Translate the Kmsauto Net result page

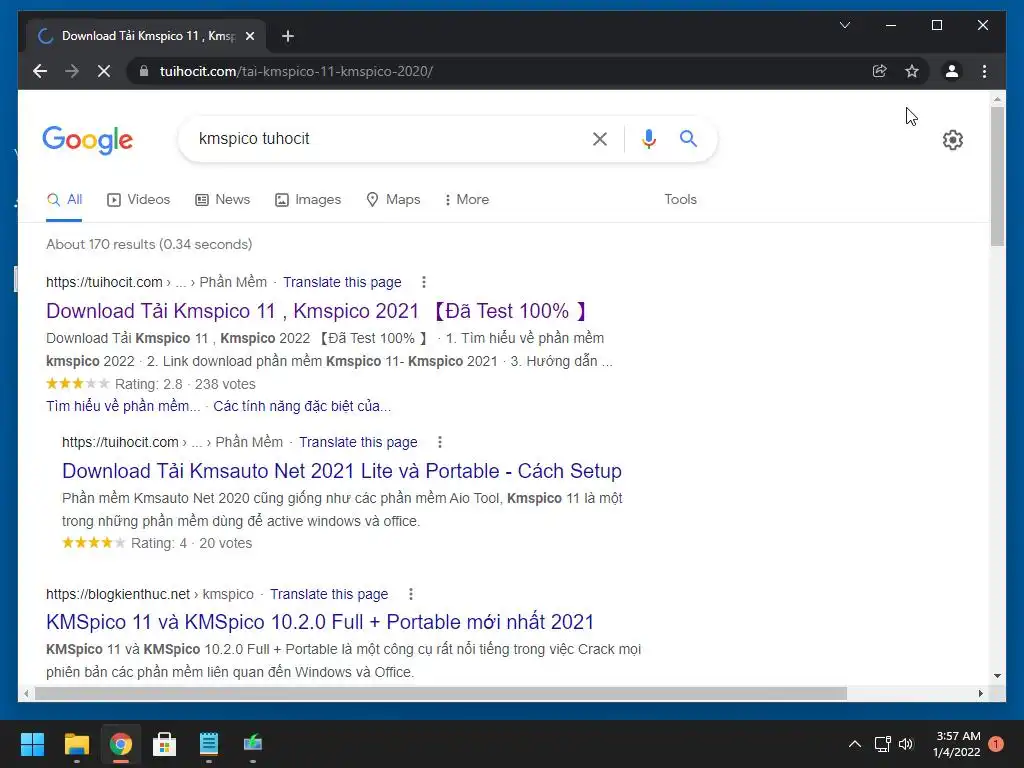point(358,442)
